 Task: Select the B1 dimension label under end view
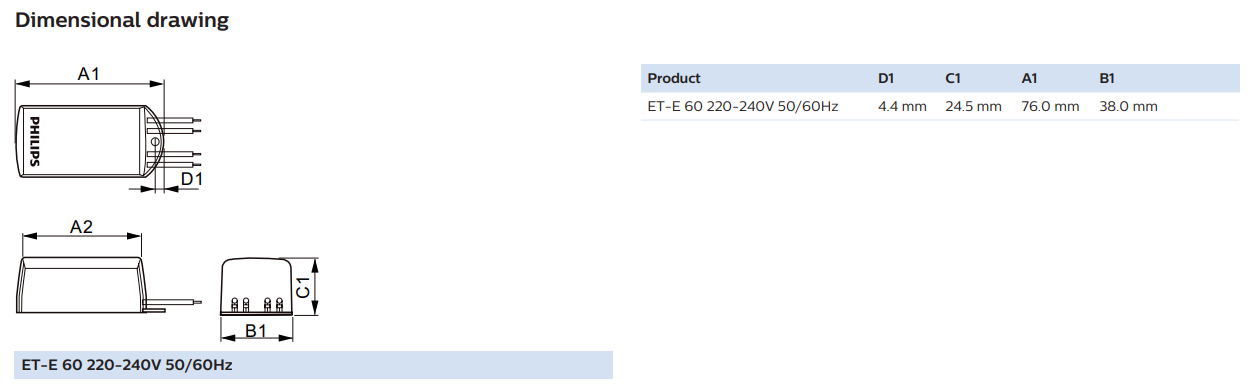[x=255, y=330]
